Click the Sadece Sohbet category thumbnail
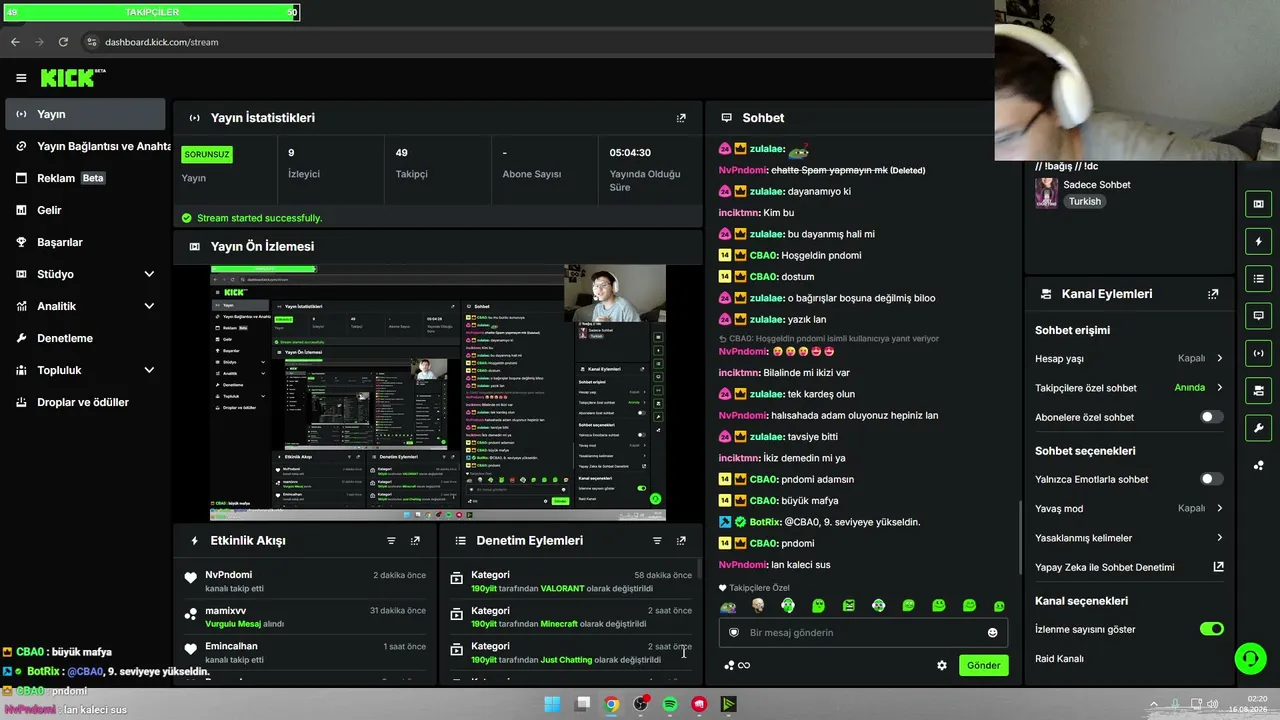This screenshot has height=720, width=1280. tap(1046, 192)
